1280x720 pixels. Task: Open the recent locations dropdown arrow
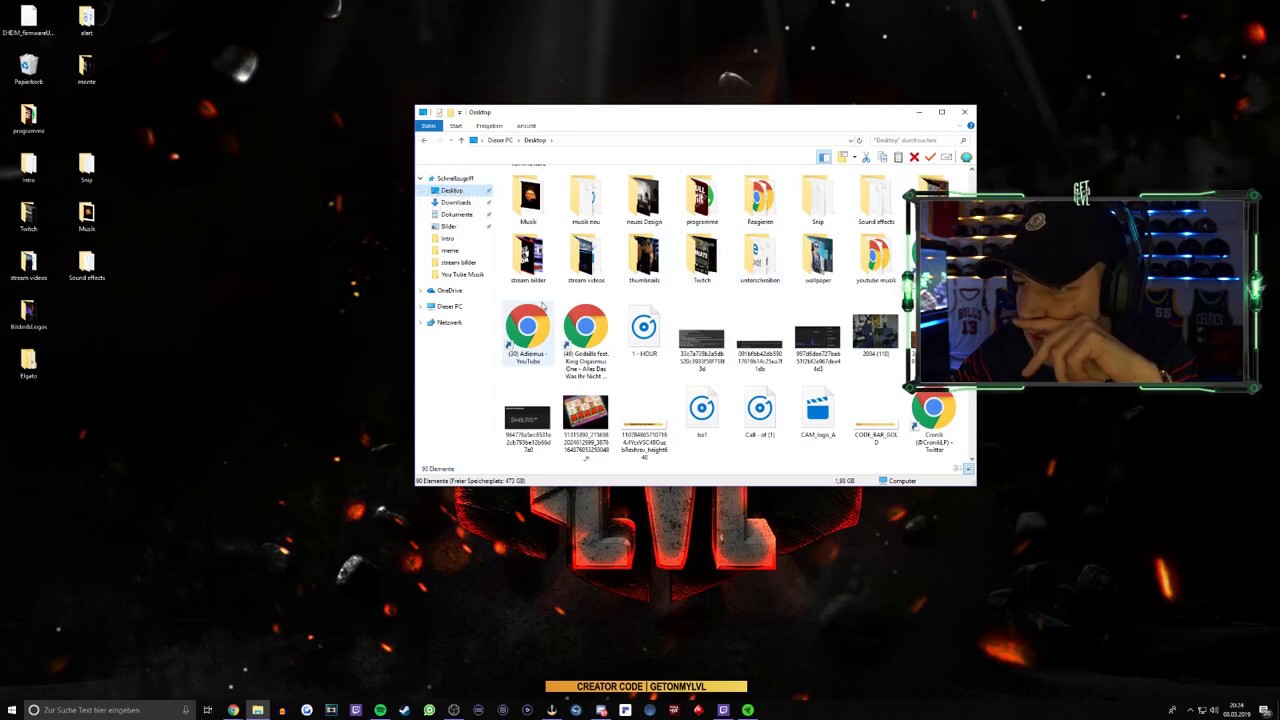coord(449,140)
